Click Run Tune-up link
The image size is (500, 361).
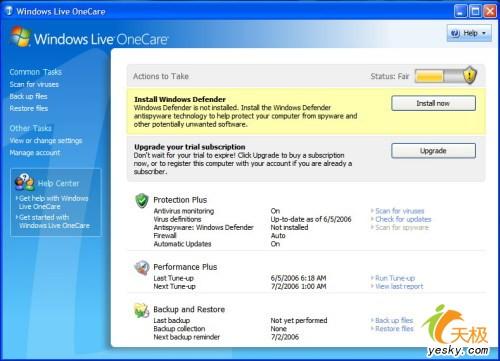pyautogui.click(x=395, y=278)
